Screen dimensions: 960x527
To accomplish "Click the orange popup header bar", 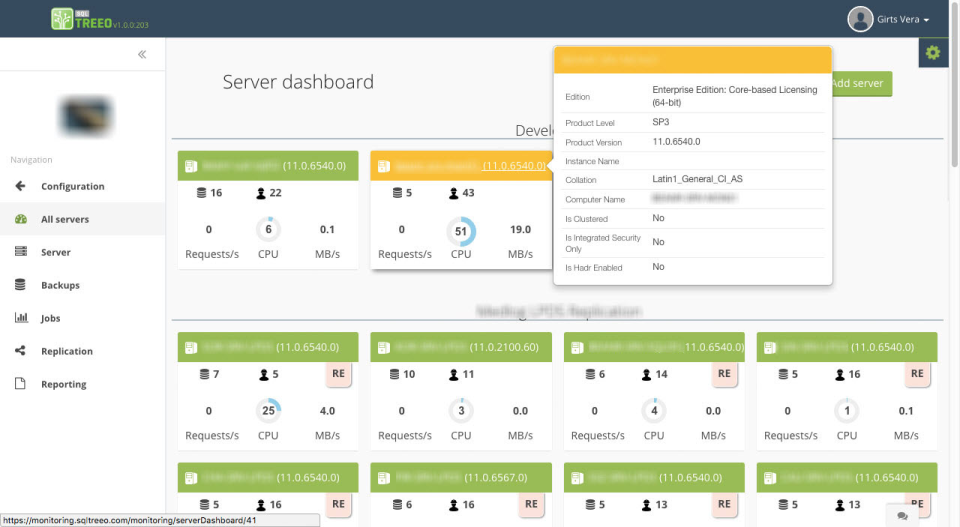I will point(692,60).
